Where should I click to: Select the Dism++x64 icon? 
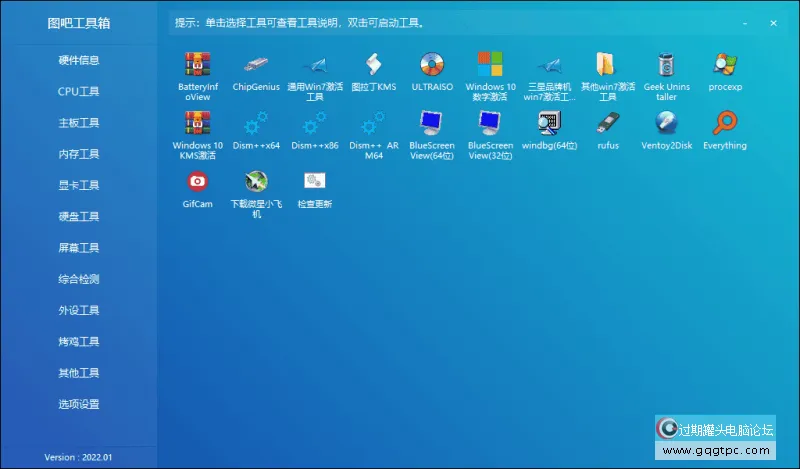pos(256,123)
